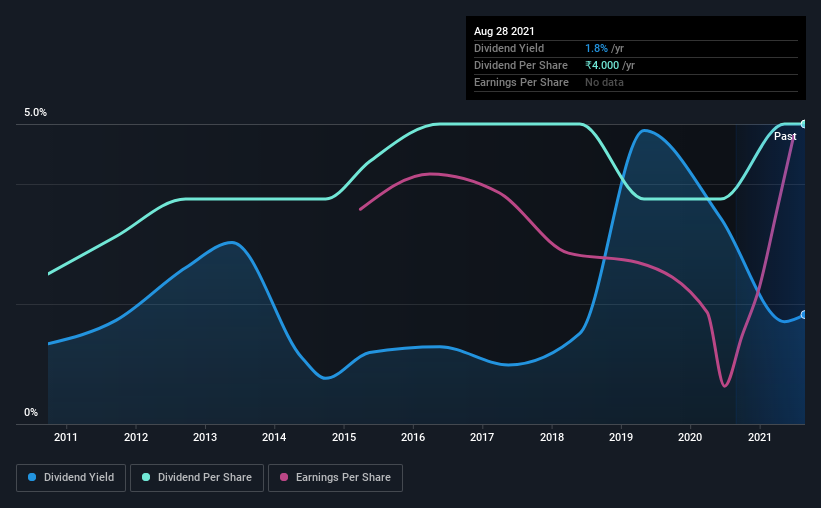This screenshot has width=821, height=508.
Task: Click the 2017 x-axis label
Action: (482, 437)
